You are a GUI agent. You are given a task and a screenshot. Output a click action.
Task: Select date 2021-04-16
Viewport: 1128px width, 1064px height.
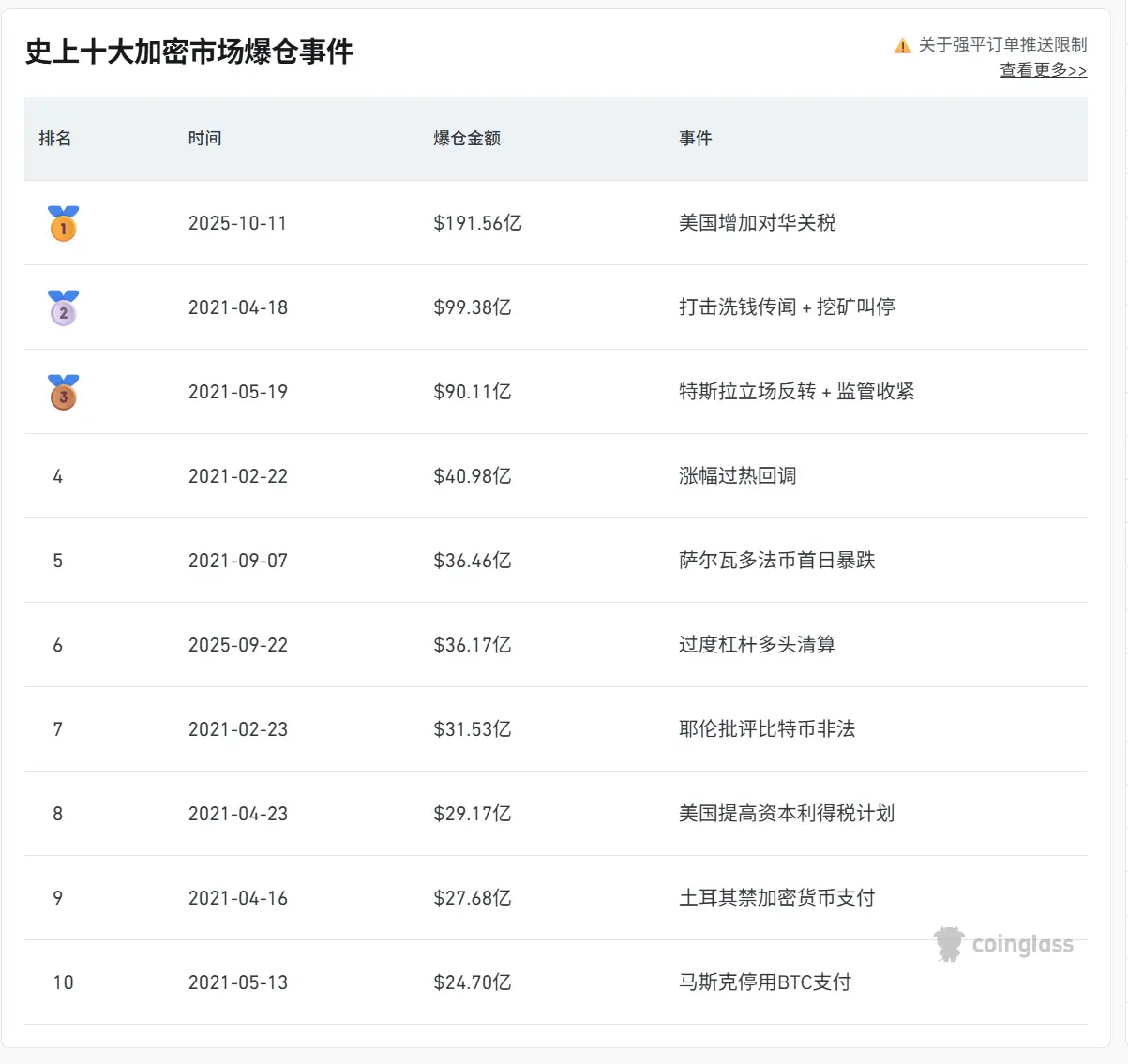click(x=238, y=898)
